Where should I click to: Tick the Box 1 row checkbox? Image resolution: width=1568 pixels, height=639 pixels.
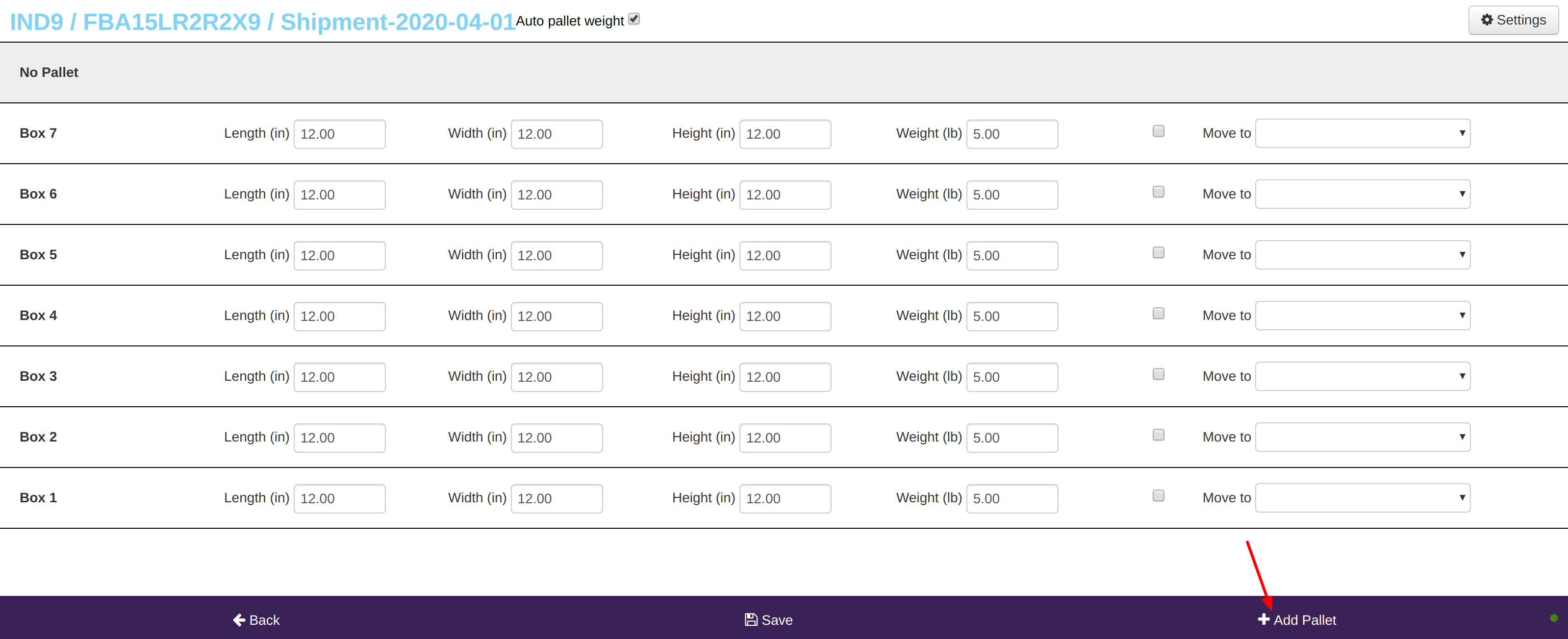pyautogui.click(x=1158, y=496)
